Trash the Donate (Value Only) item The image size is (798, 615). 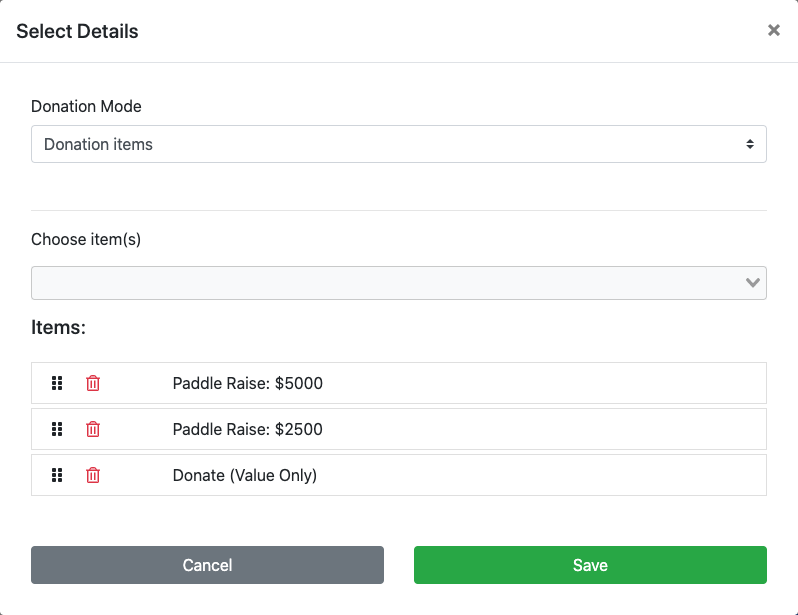click(x=93, y=475)
